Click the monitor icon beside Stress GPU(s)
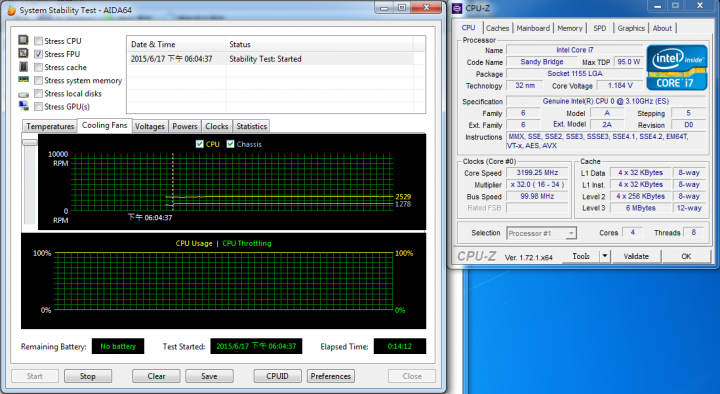The height and width of the screenshot is (394, 720). 23,106
